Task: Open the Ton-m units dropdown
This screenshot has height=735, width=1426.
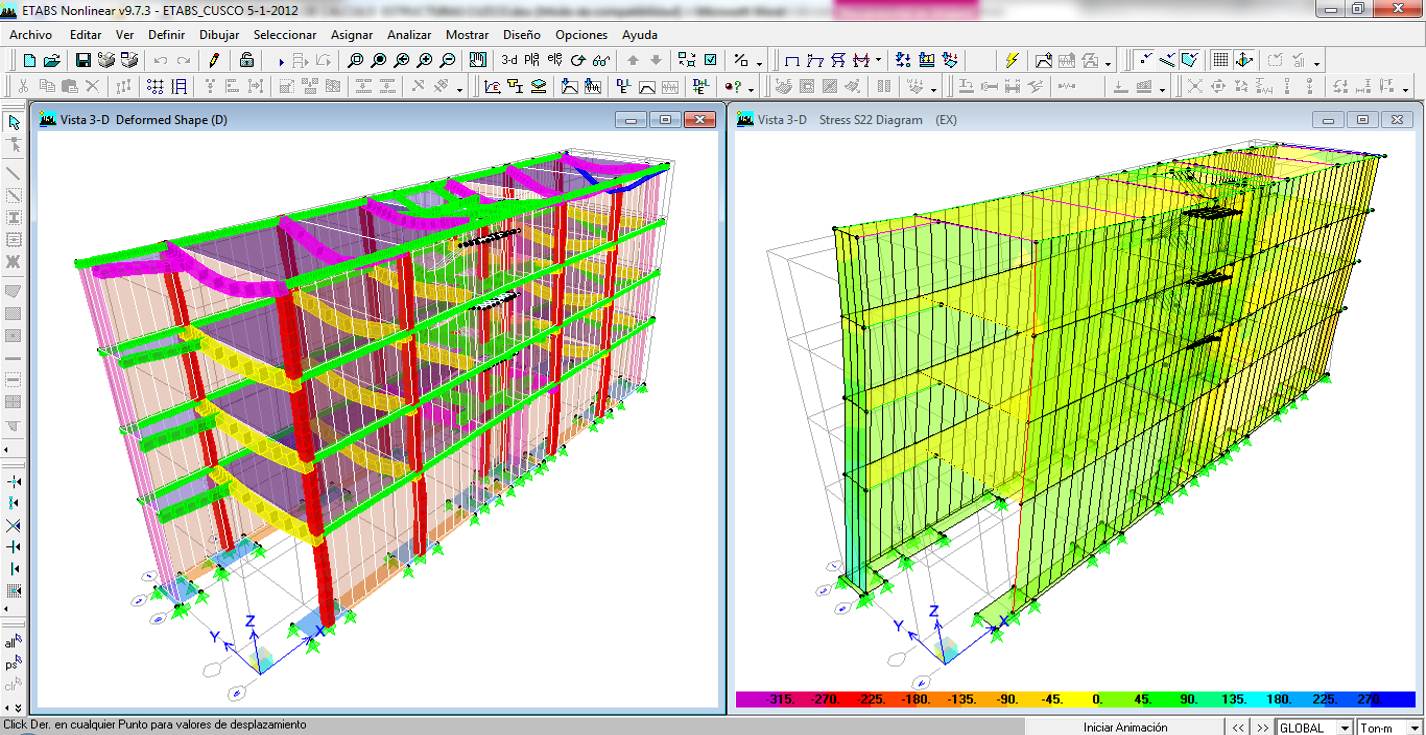Action: (1414, 727)
